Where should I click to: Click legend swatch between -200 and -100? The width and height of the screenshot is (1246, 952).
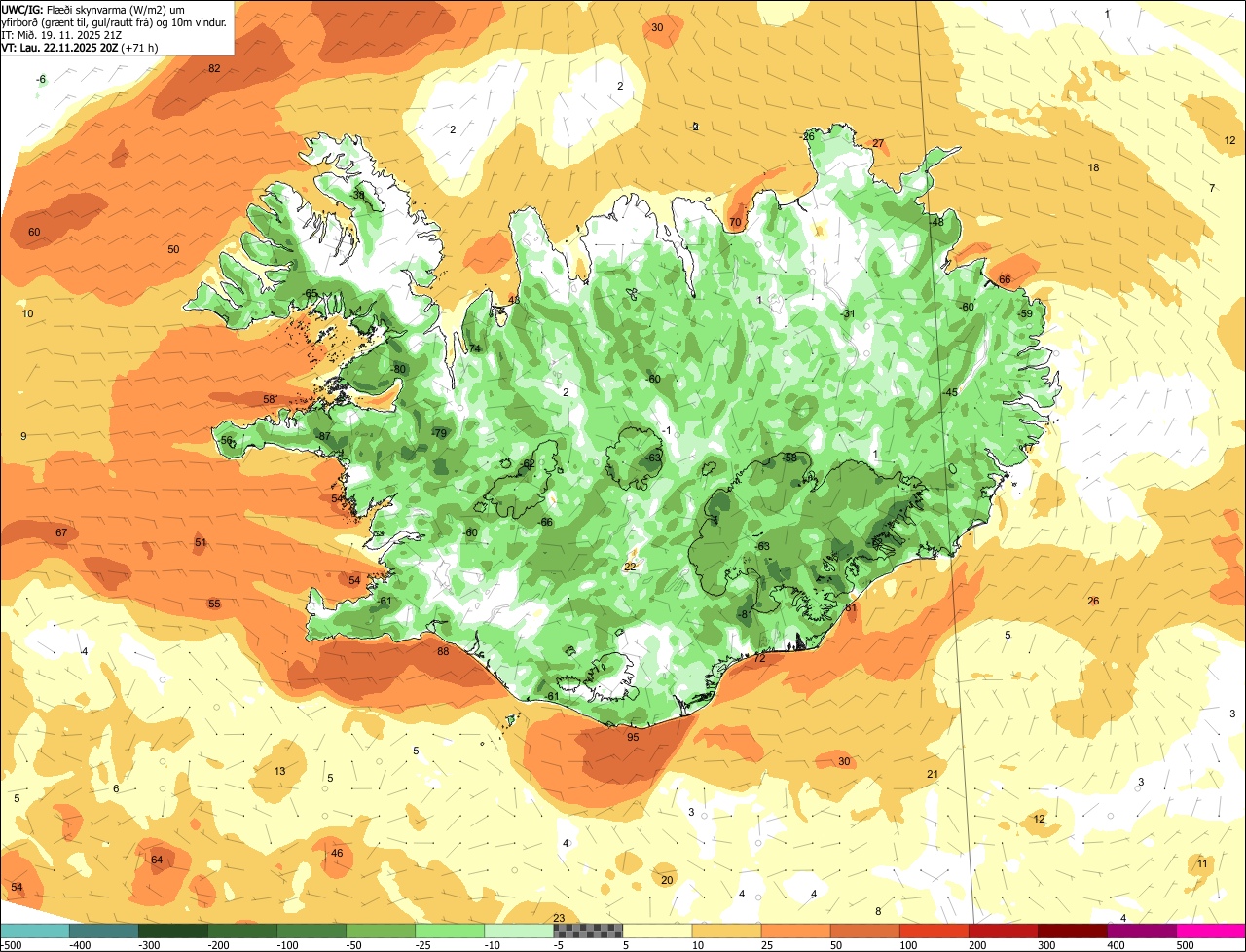point(242,931)
